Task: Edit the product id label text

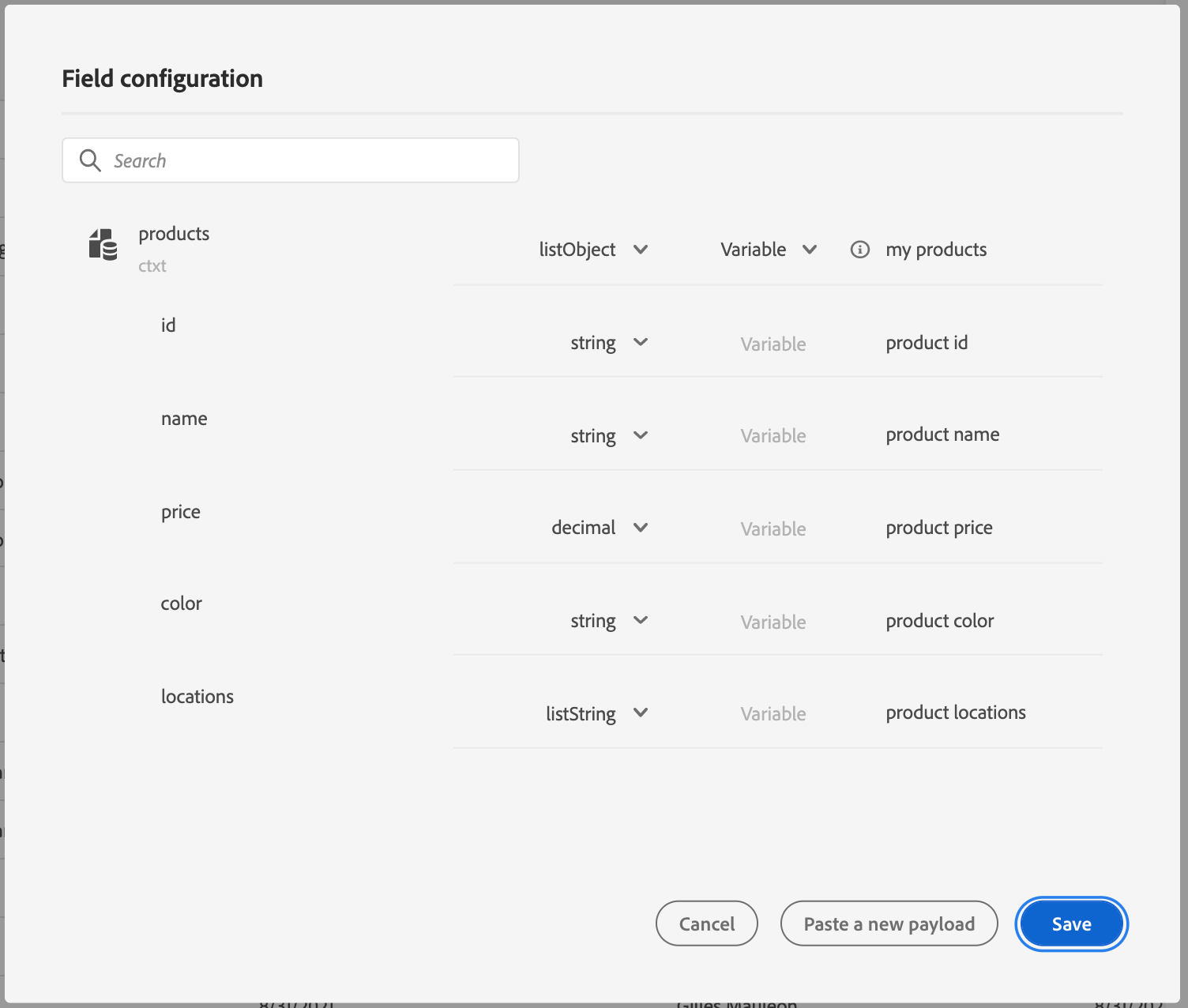Action: 927,343
